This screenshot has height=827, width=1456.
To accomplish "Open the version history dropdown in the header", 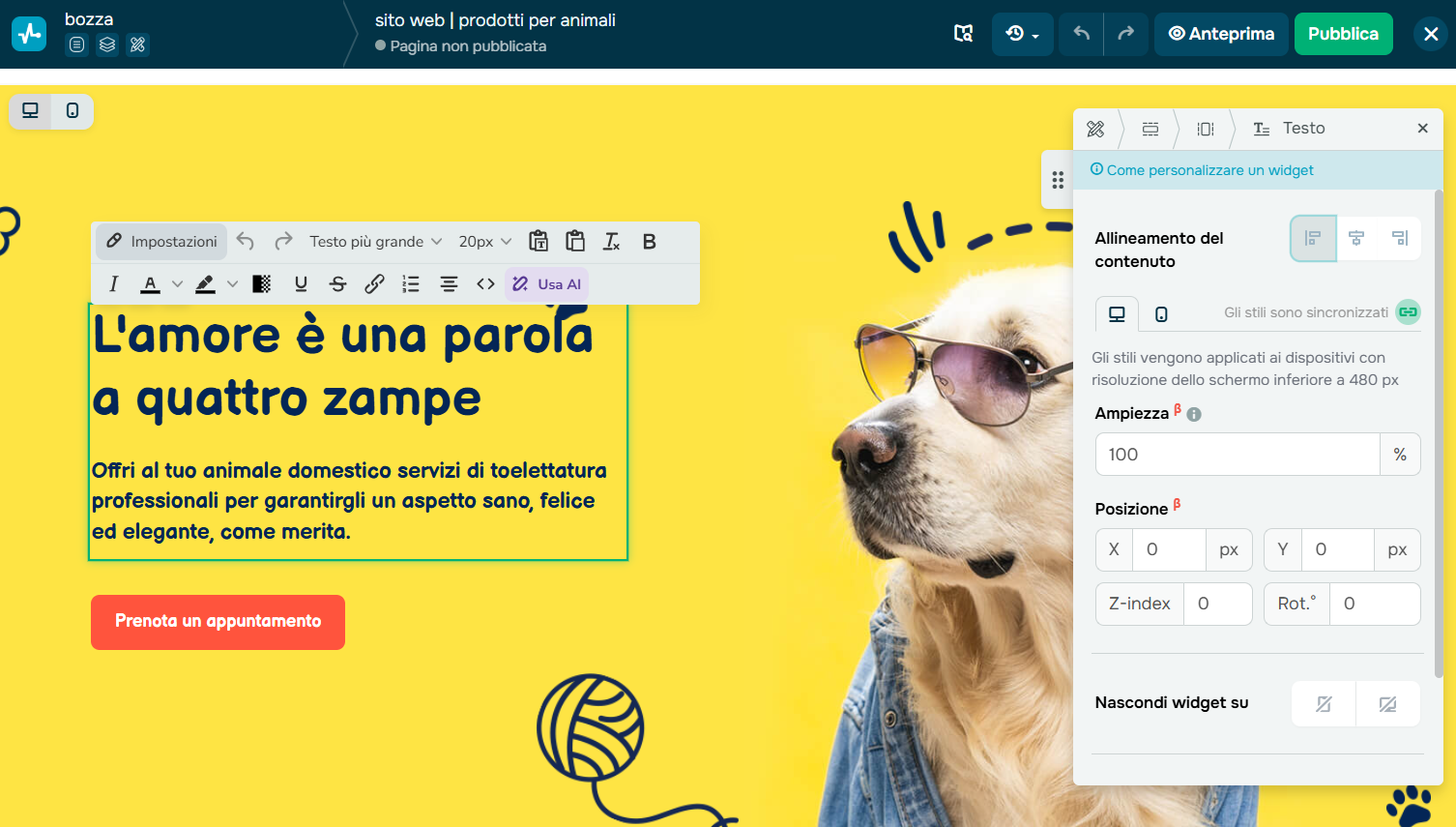I will pyautogui.click(x=1022, y=33).
